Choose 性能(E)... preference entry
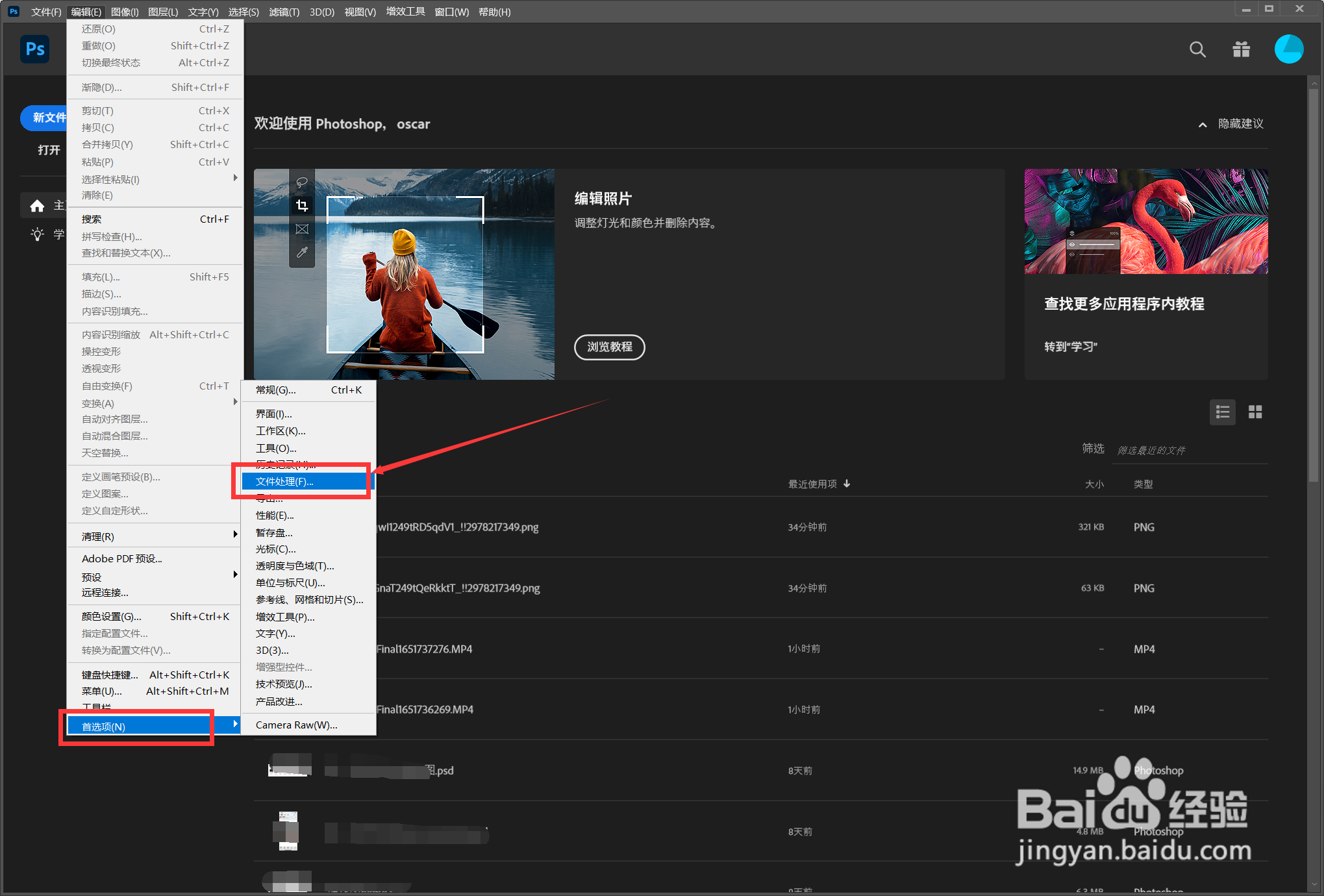Screen dimensions: 1324x896 pos(275,516)
